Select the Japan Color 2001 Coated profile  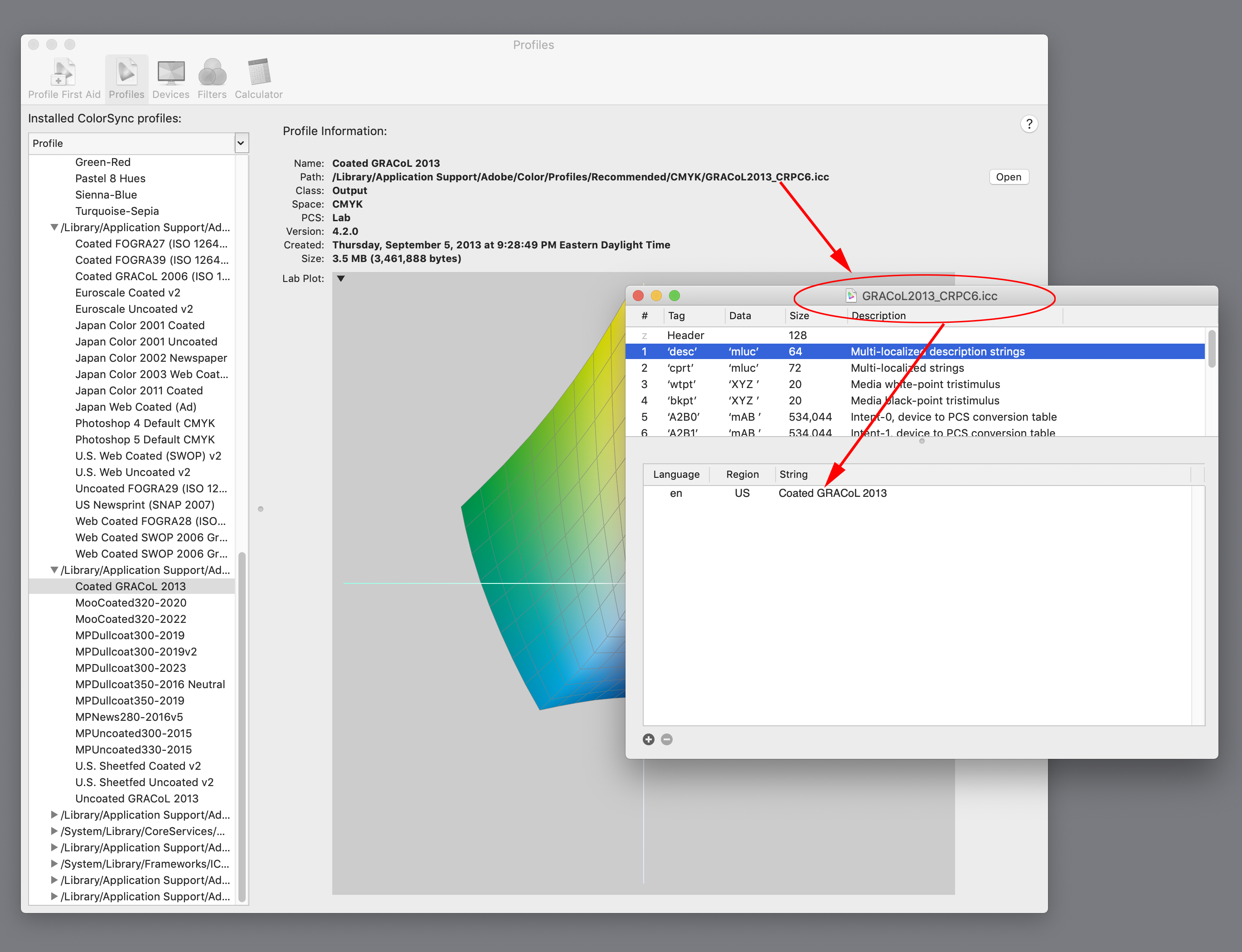(x=140, y=325)
